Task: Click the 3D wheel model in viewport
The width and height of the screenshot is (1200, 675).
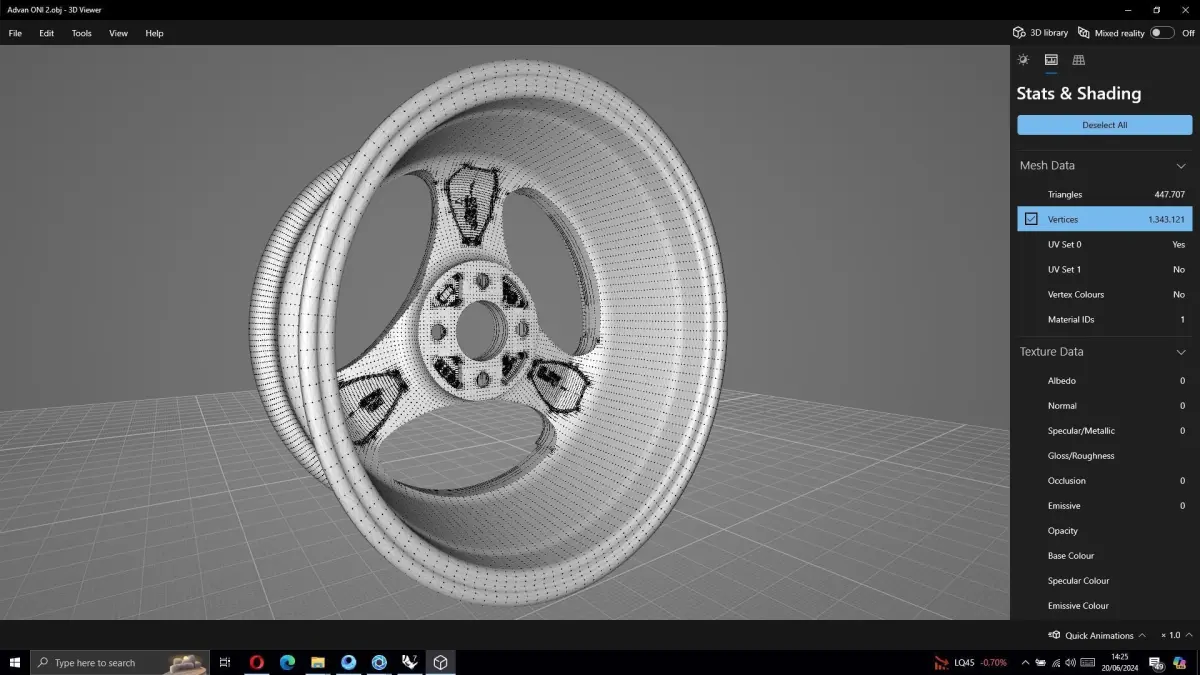Action: tap(488, 330)
